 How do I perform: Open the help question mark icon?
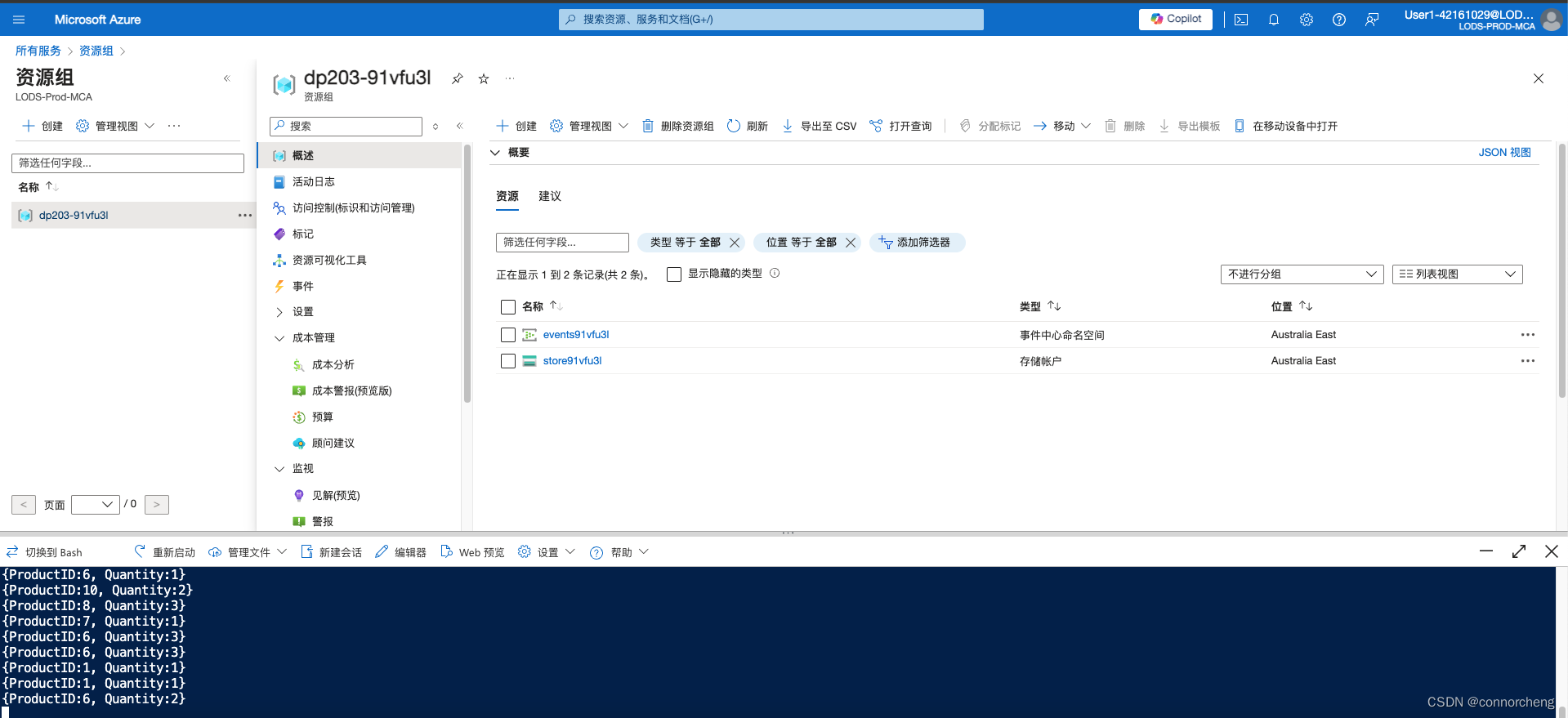pyautogui.click(x=1339, y=20)
